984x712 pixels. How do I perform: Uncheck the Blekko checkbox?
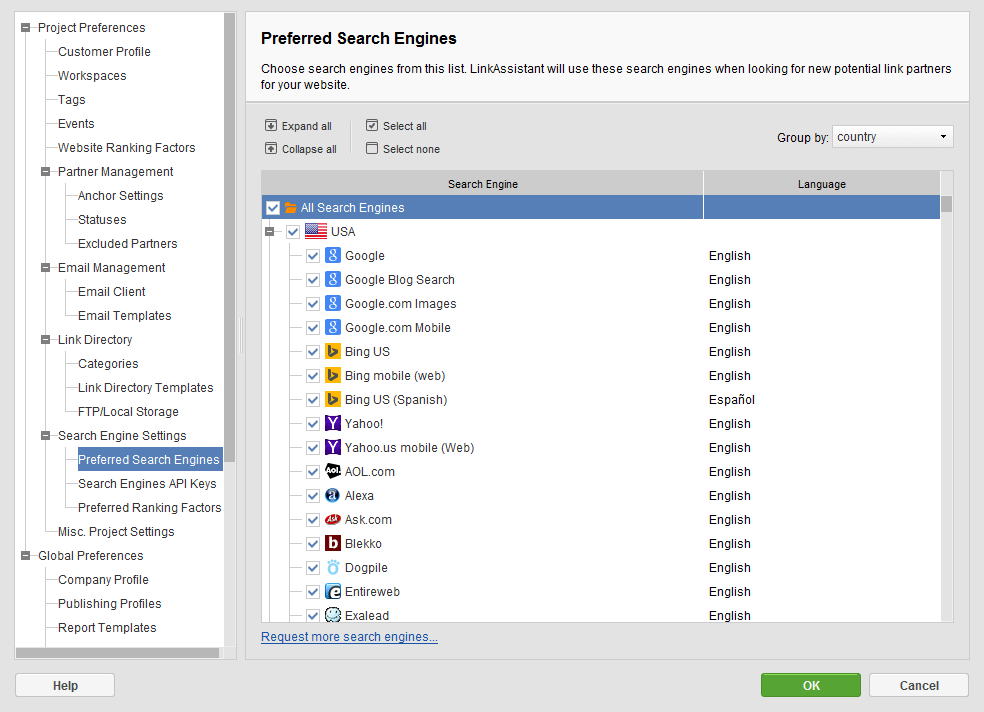point(313,544)
